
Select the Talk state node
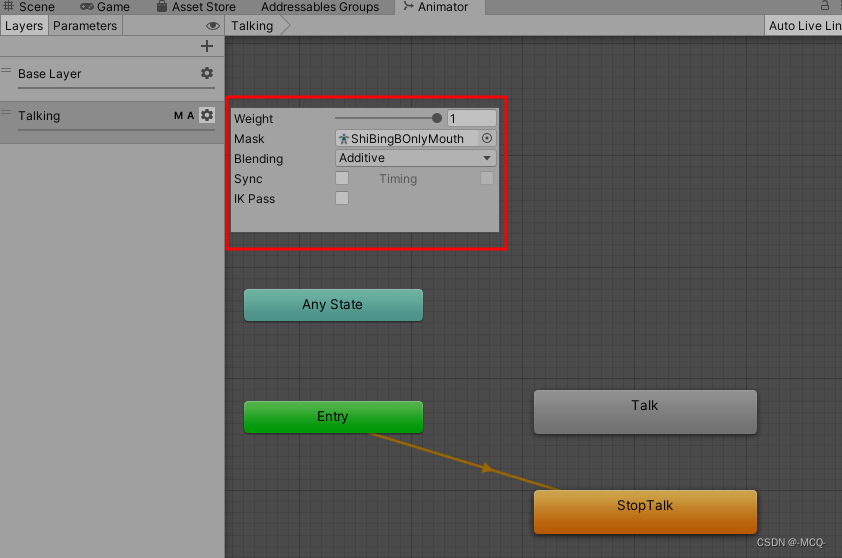point(645,412)
